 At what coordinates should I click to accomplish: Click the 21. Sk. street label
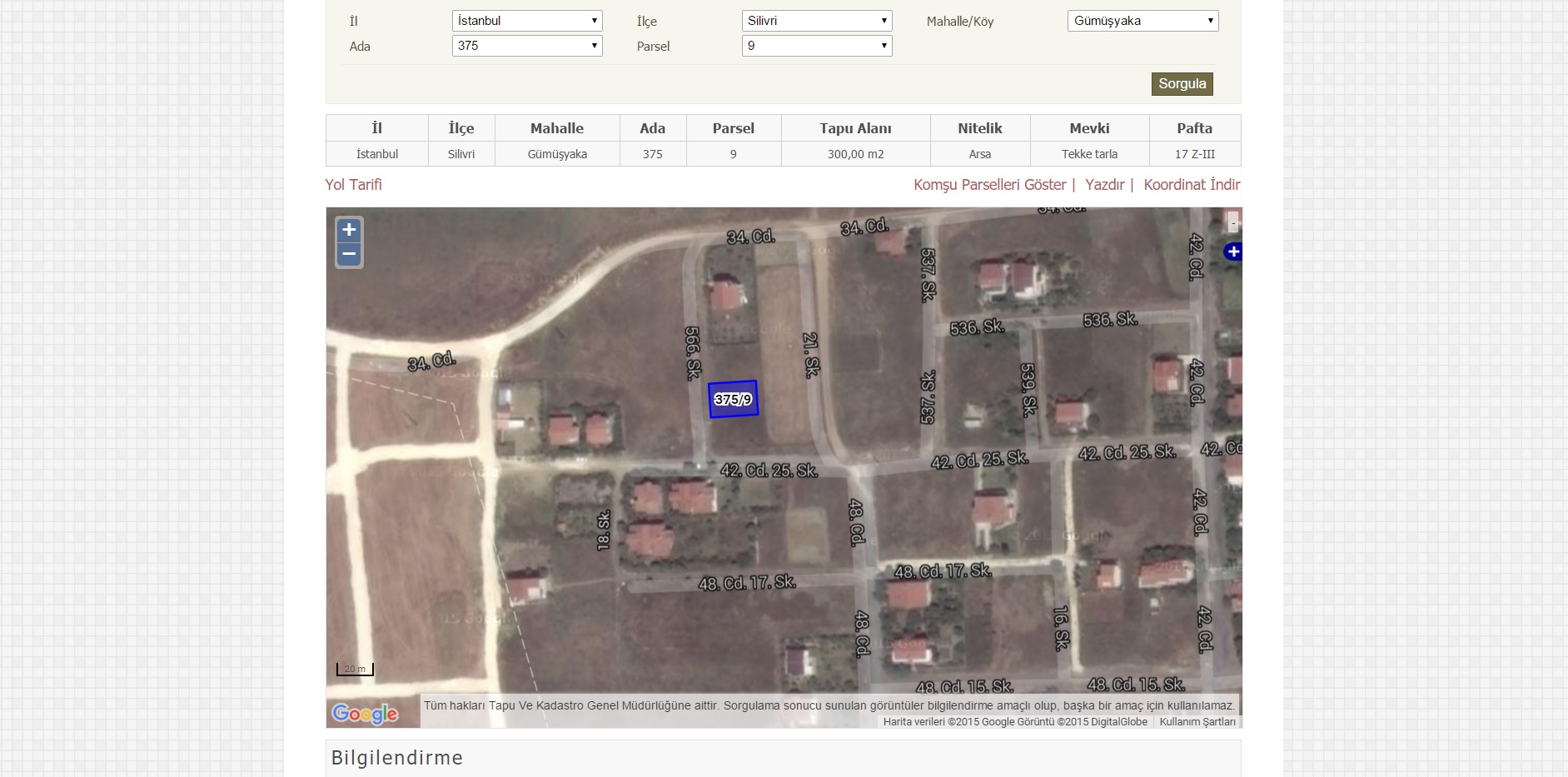point(811,356)
